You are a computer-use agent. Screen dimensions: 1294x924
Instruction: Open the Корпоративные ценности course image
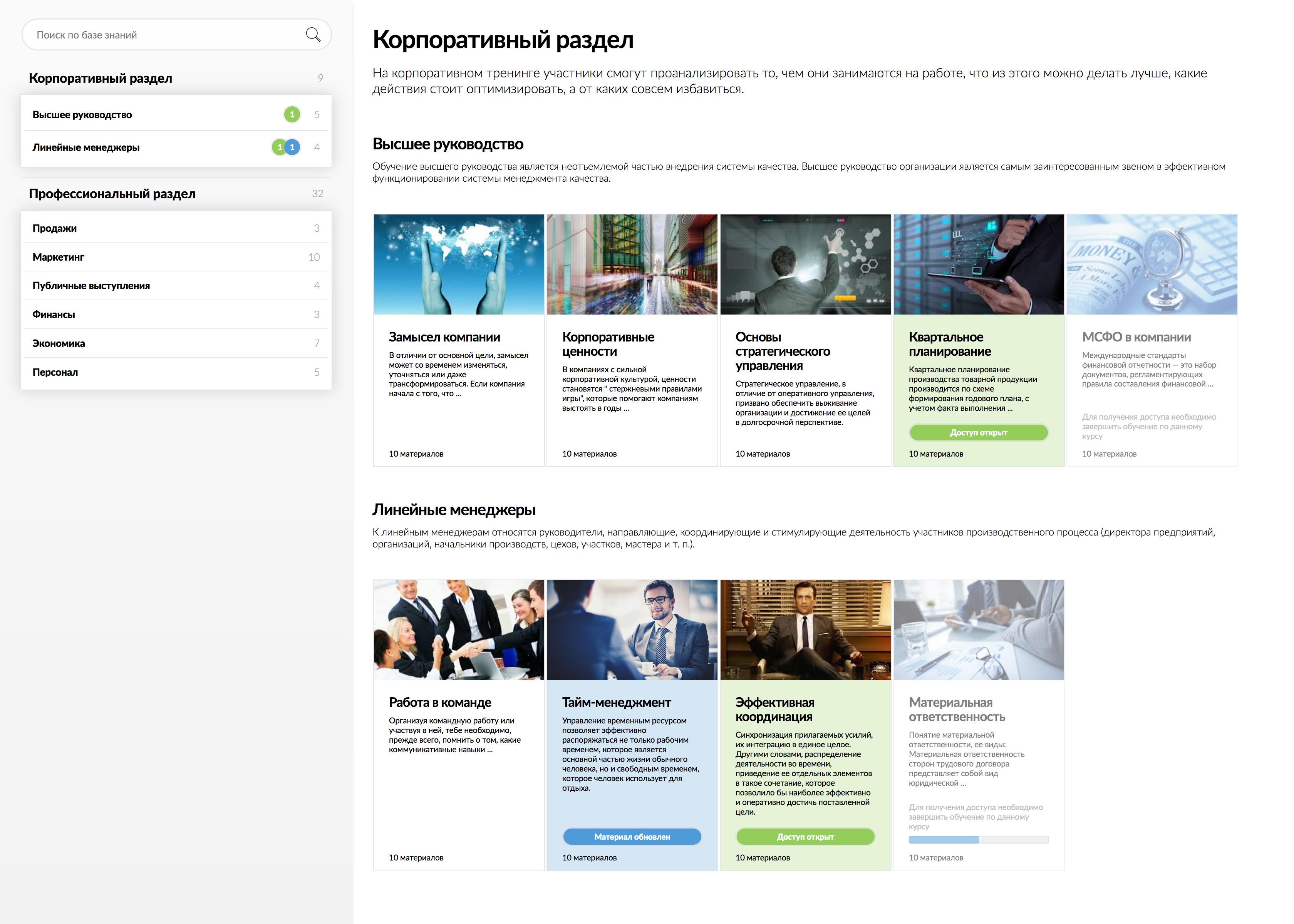[632, 264]
